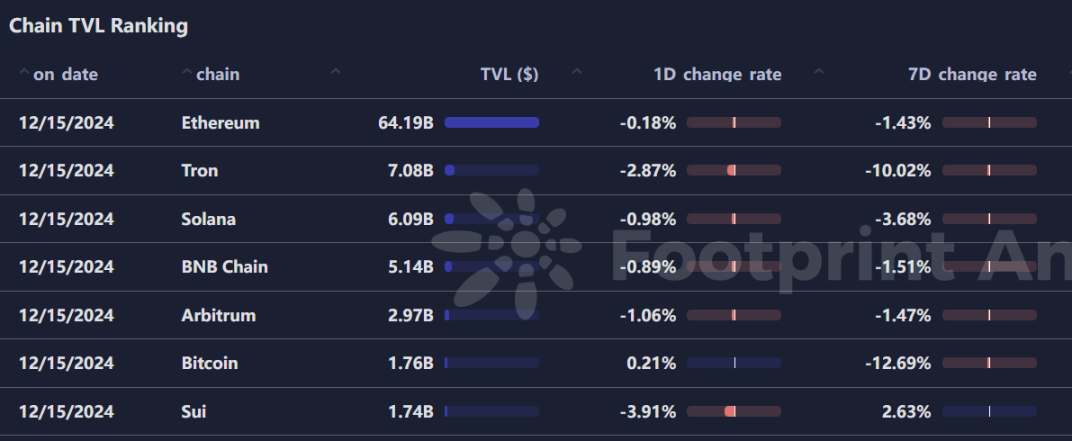The image size is (1072, 441).
Task: Click sort arrow left of TVL ($)
Action: [x=336, y=70]
